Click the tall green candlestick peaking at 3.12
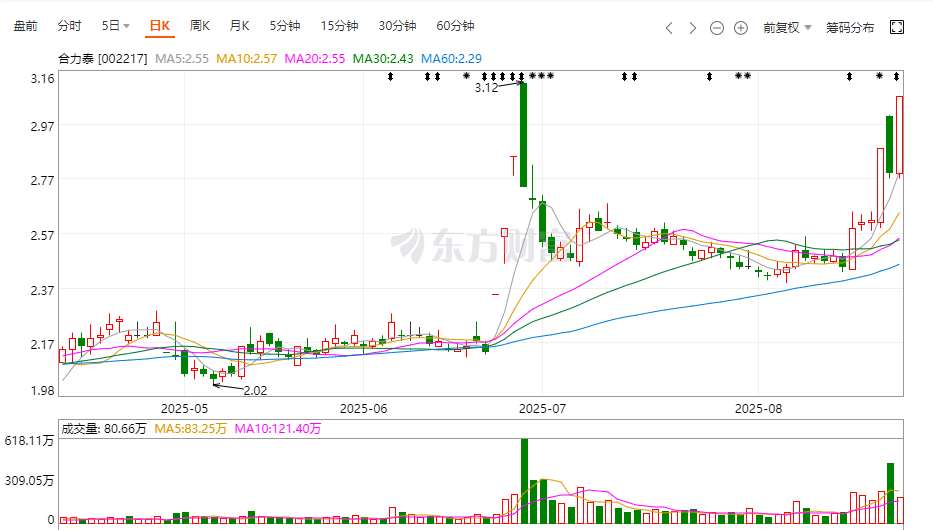This screenshot has height=530, width=933. click(524, 134)
